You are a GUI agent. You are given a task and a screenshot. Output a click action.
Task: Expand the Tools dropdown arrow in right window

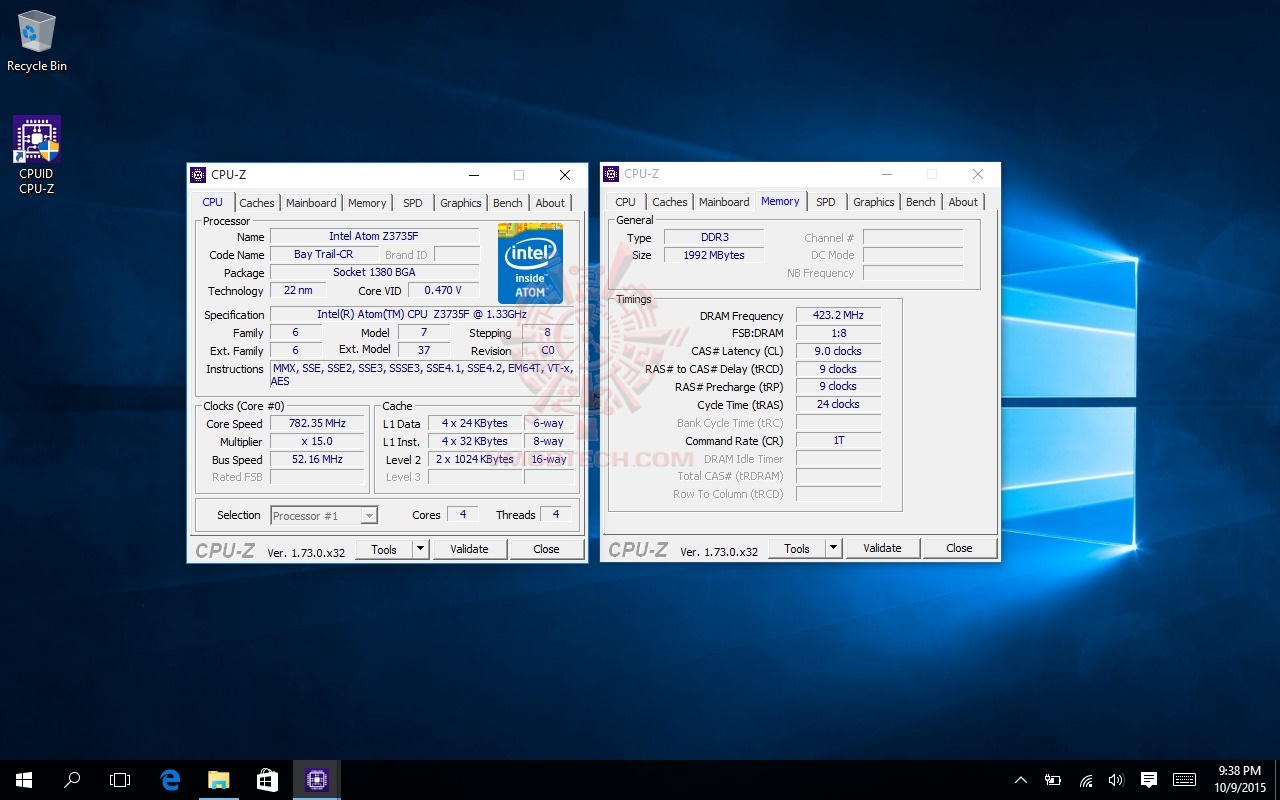pyautogui.click(x=833, y=548)
